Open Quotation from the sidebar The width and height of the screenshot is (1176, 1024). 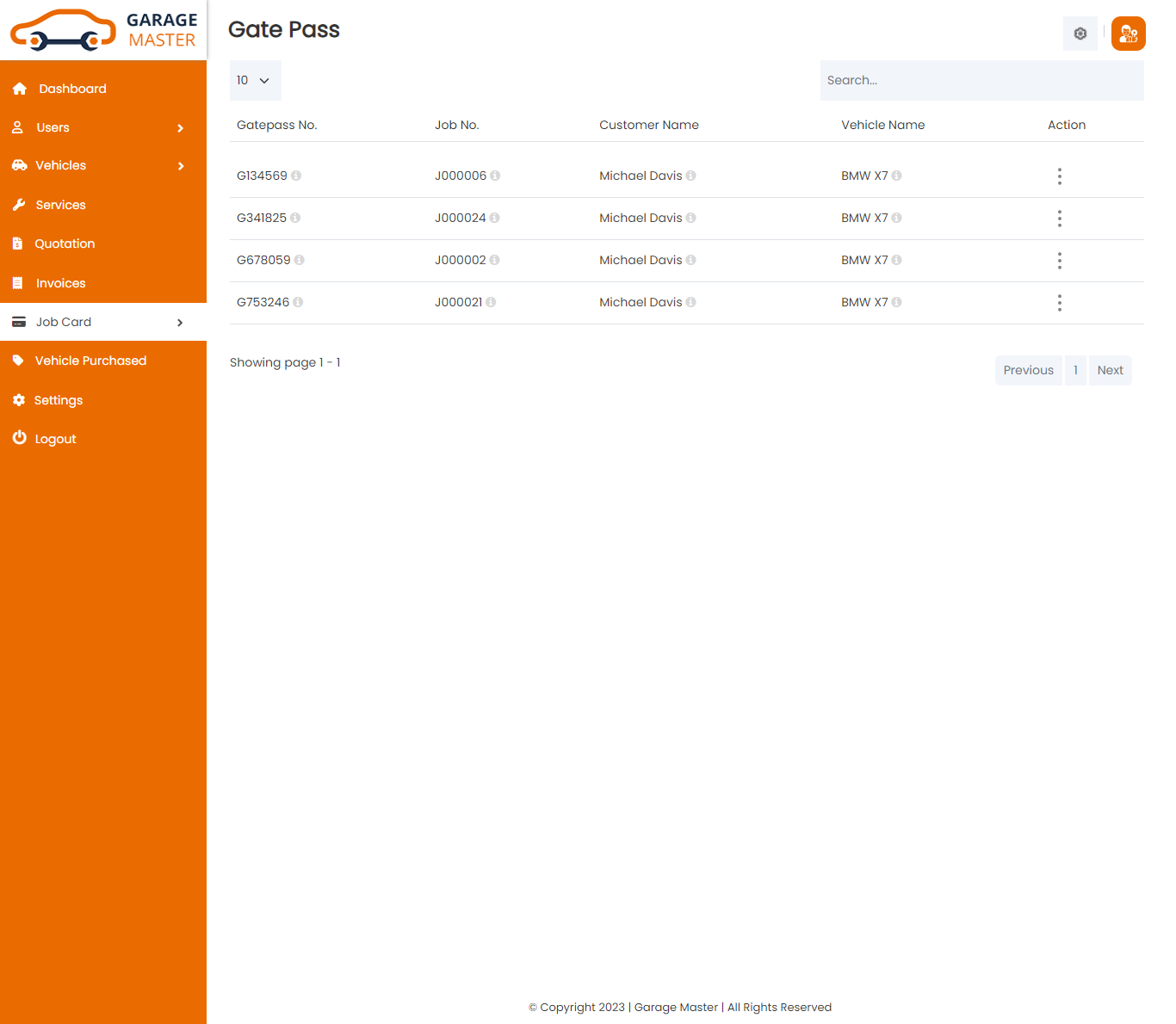coord(65,244)
